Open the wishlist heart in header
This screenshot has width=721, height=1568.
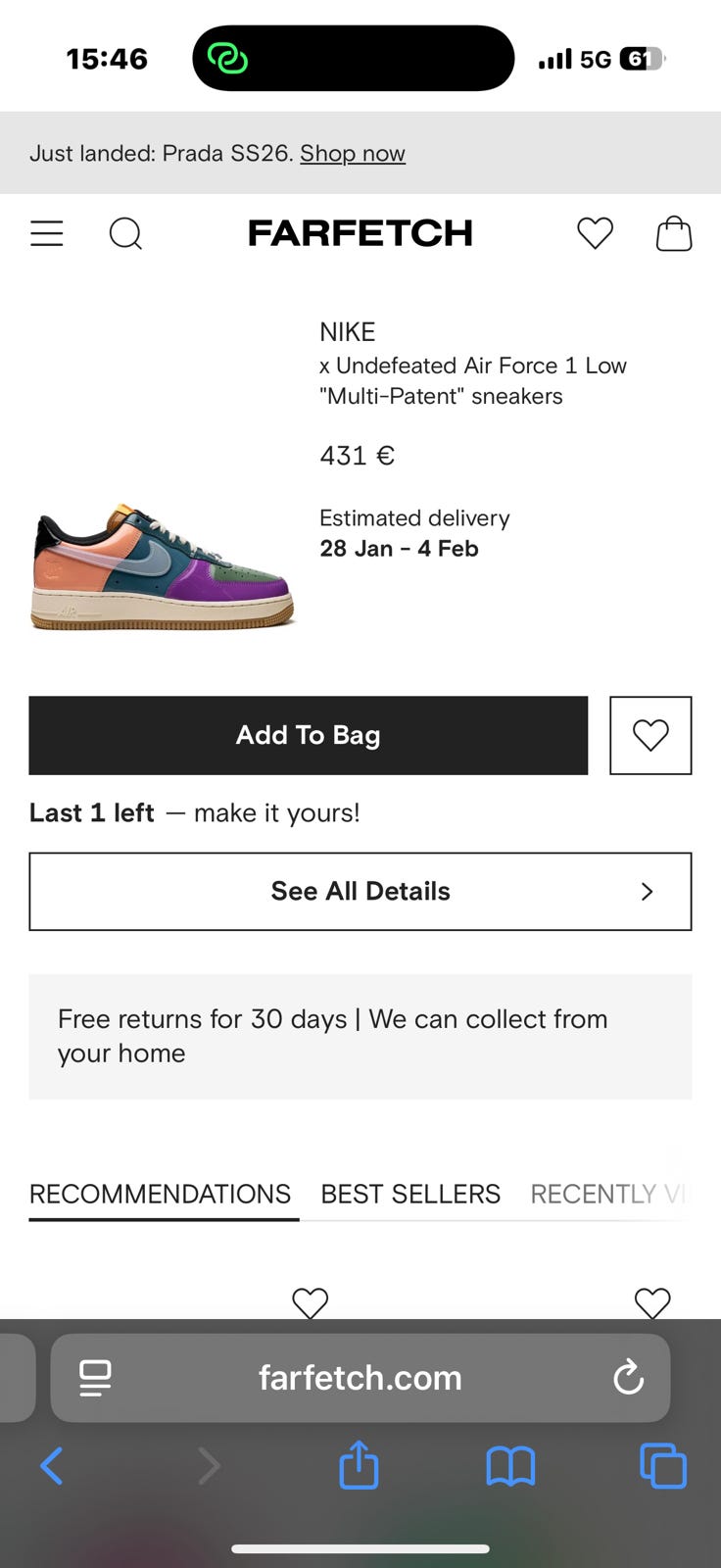595,233
